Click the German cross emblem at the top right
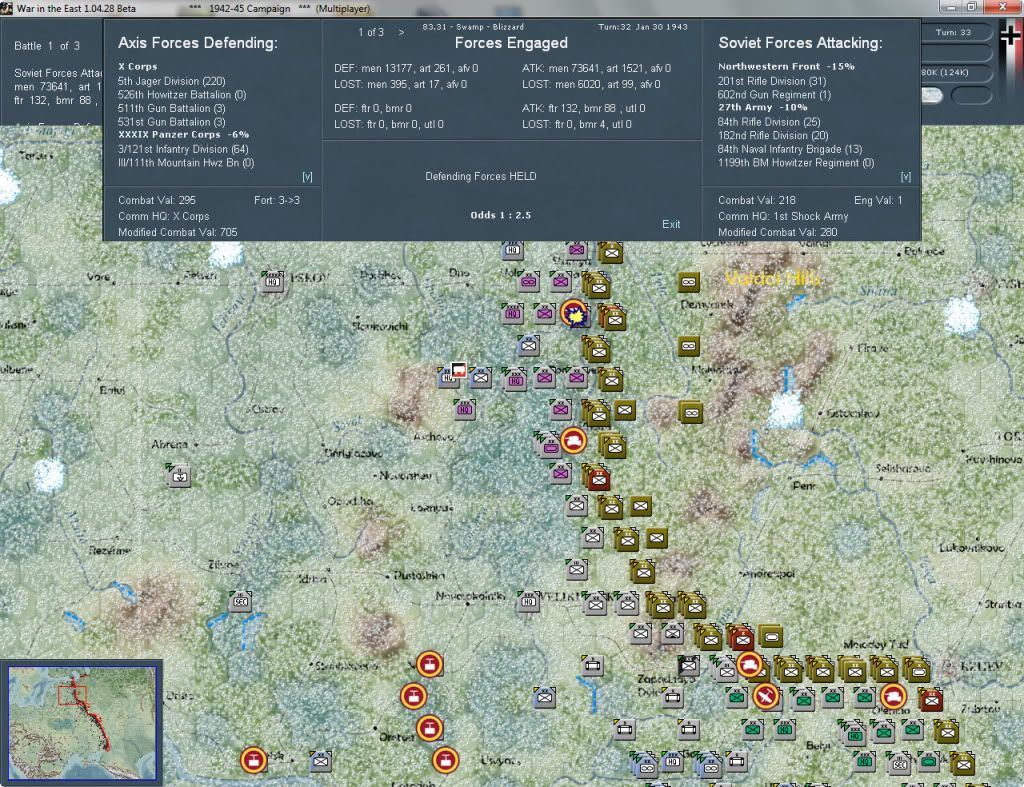 click(x=1010, y=34)
